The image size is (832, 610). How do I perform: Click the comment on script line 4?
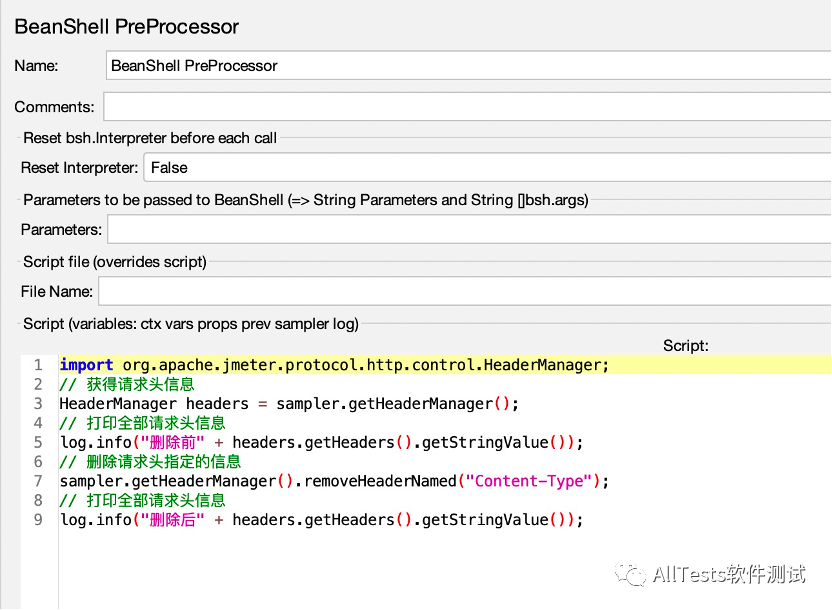click(142, 423)
